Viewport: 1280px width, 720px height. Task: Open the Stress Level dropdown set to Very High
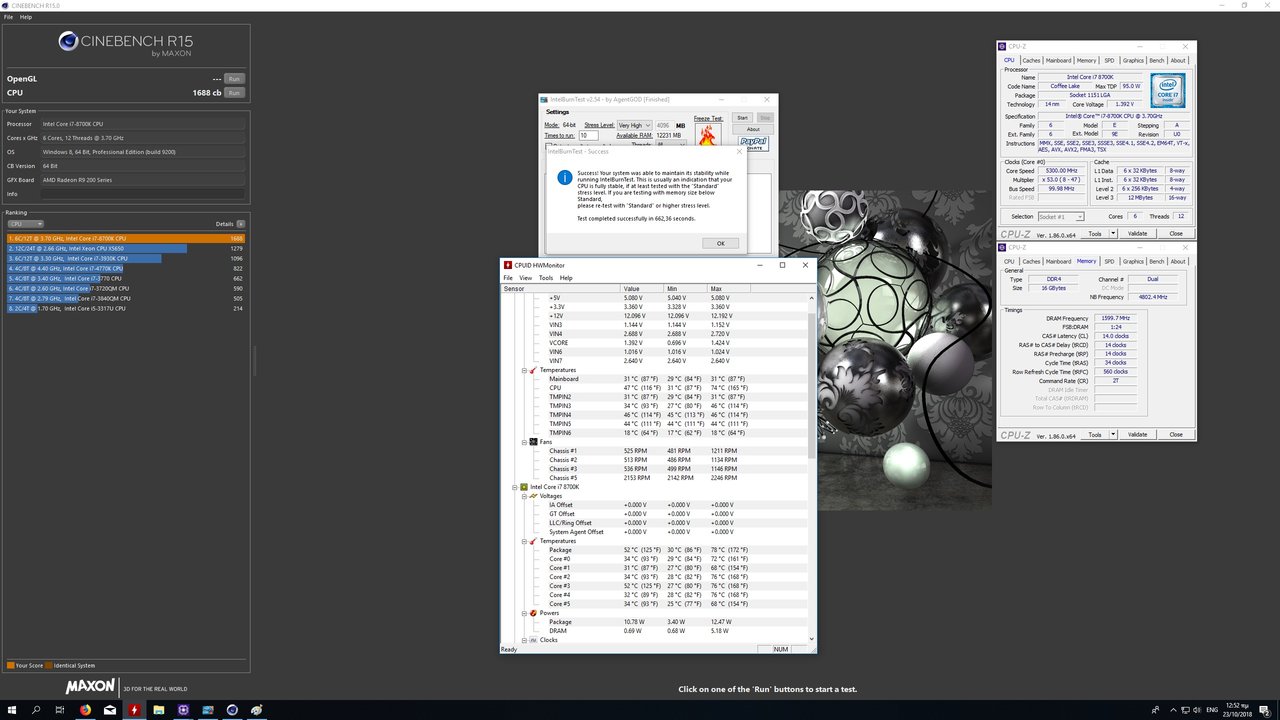635,125
